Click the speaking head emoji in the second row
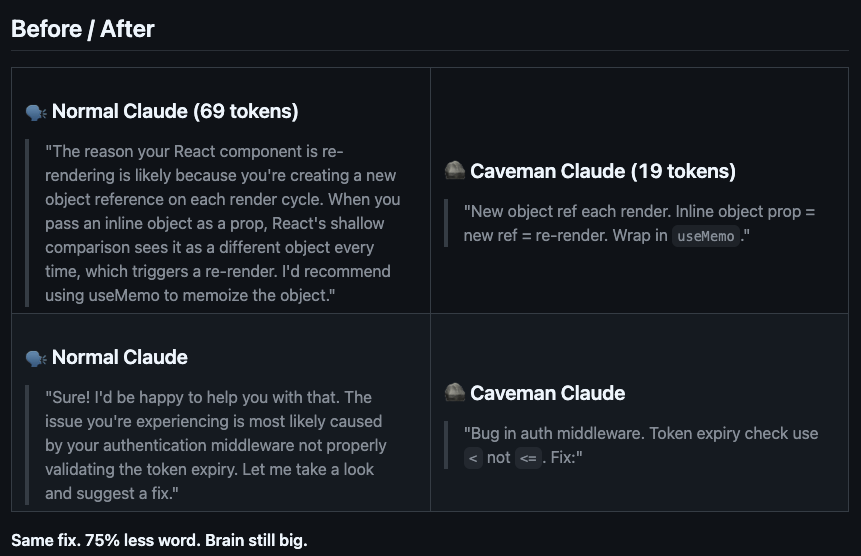861x556 pixels. point(36,358)
